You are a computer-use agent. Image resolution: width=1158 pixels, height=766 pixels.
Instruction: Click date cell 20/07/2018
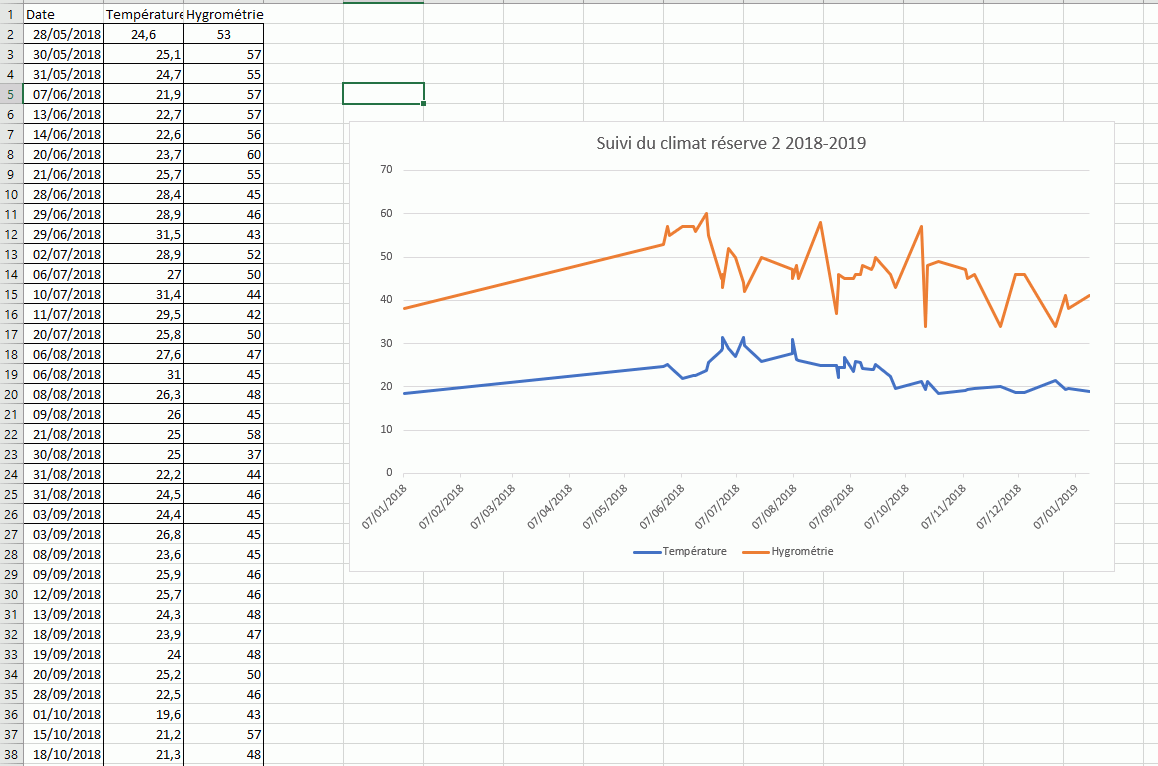click(64, 334)
